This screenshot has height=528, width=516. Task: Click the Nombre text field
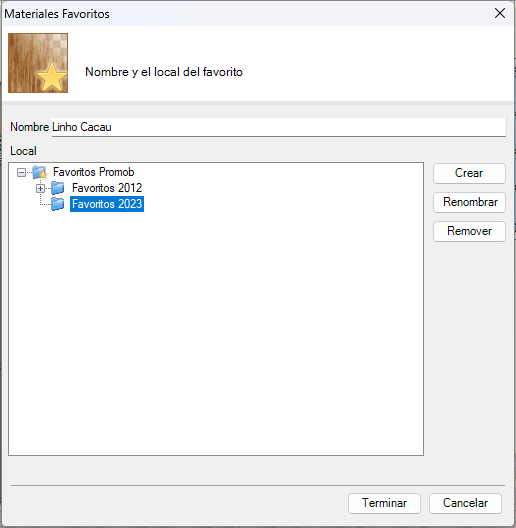[x=279, y=127]
